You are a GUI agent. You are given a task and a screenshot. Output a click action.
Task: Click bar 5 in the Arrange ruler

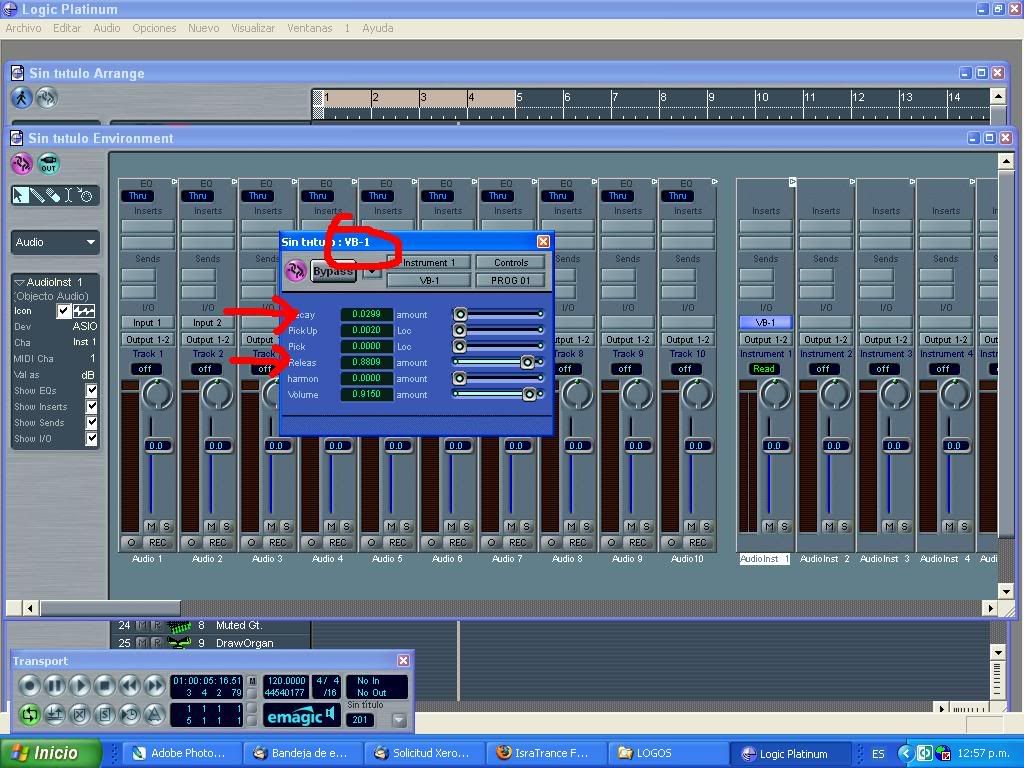(x=519, y=97)
